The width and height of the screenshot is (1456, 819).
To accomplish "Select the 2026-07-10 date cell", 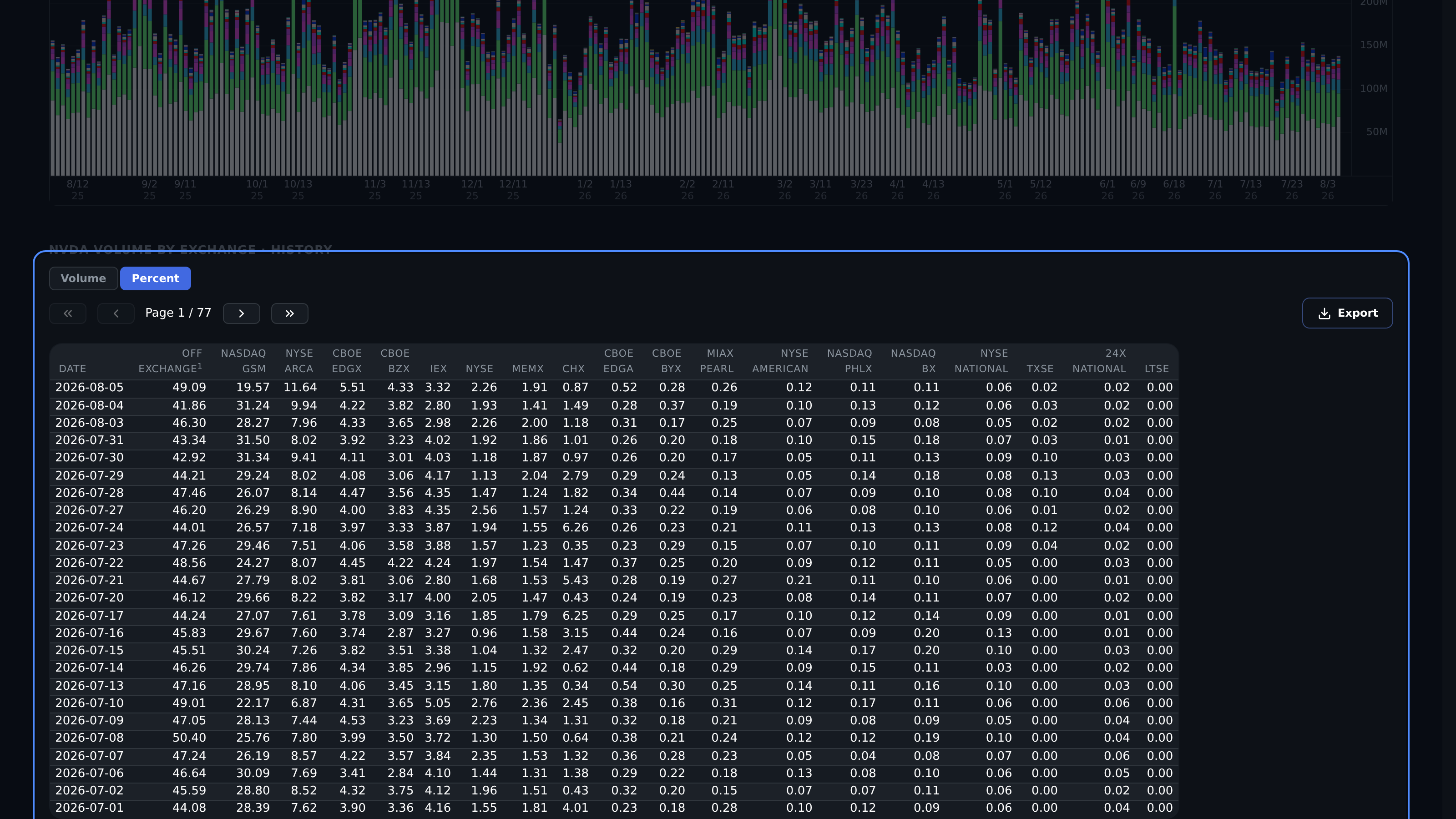I will coord(89,703).
